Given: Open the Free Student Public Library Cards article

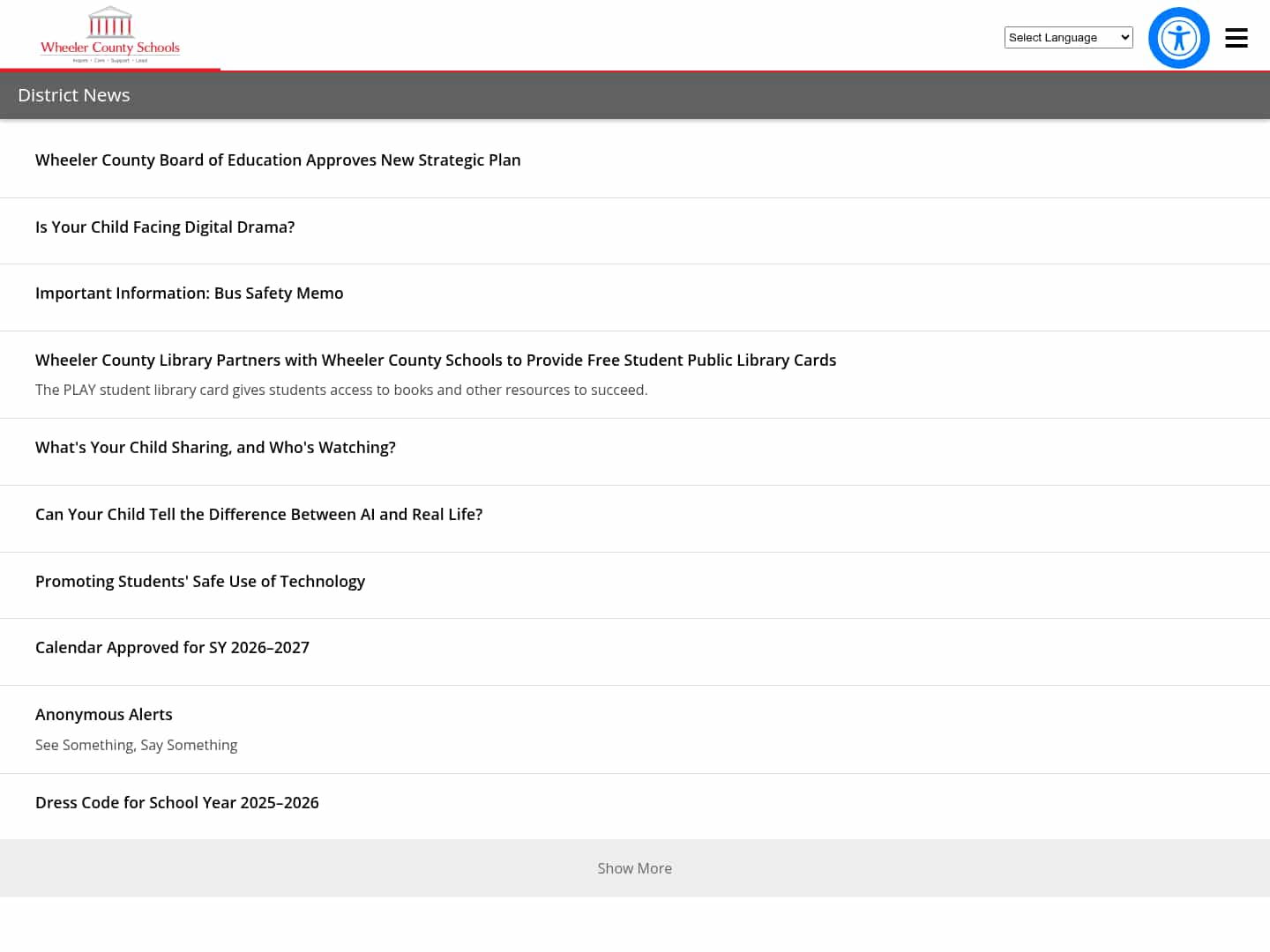Looking at the screenshot, I should [436, 361].
